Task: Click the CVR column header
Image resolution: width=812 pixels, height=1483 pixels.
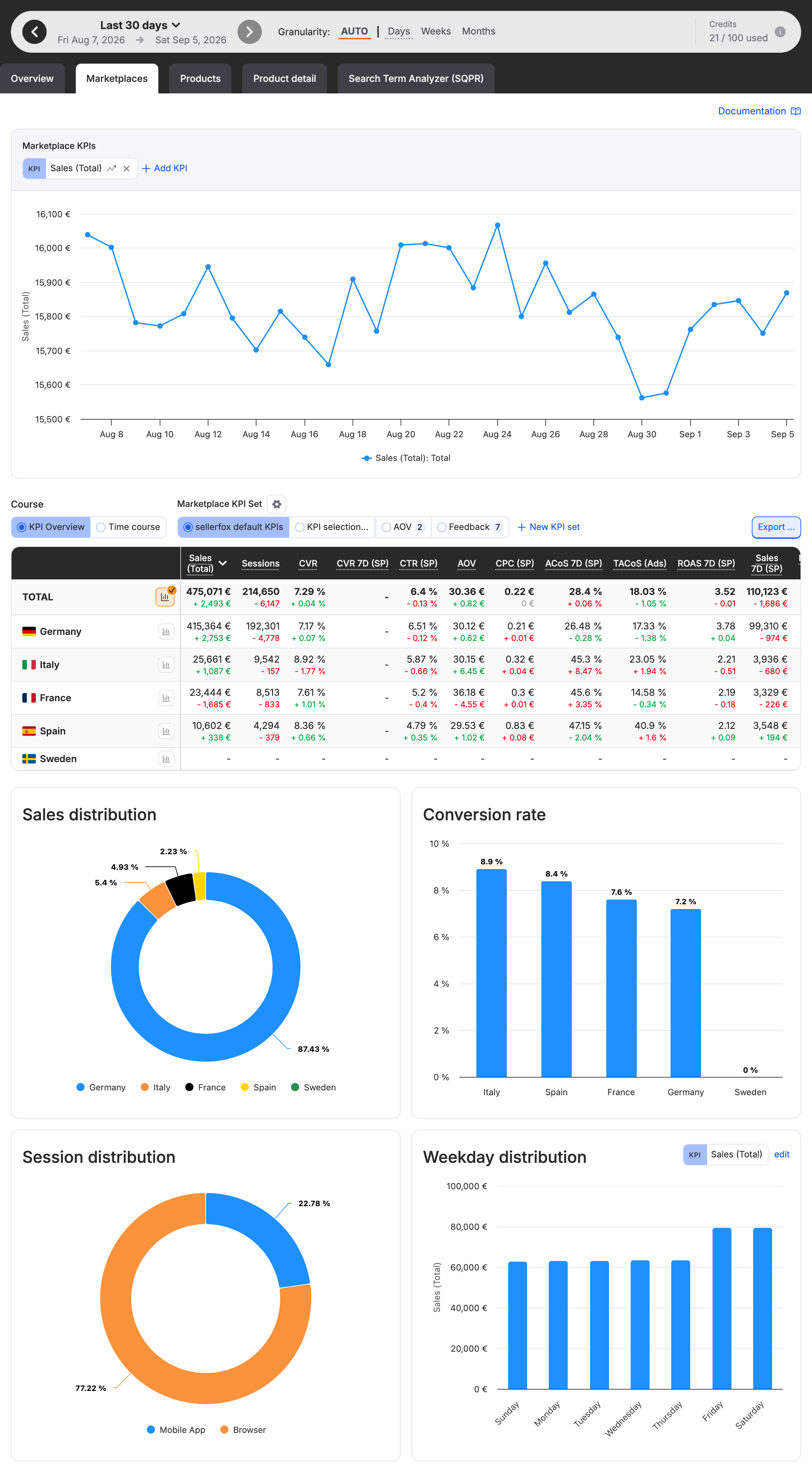Action: 308,563
